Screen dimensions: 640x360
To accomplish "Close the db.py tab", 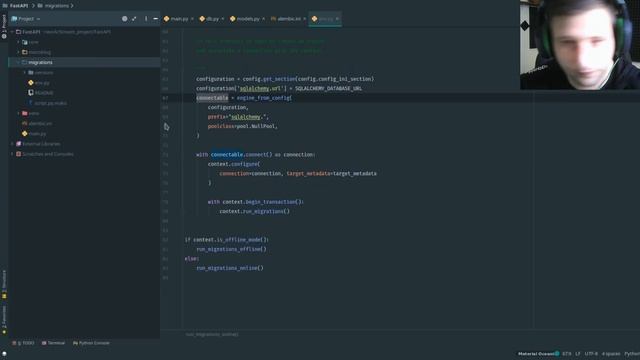I will coord(222,19).
